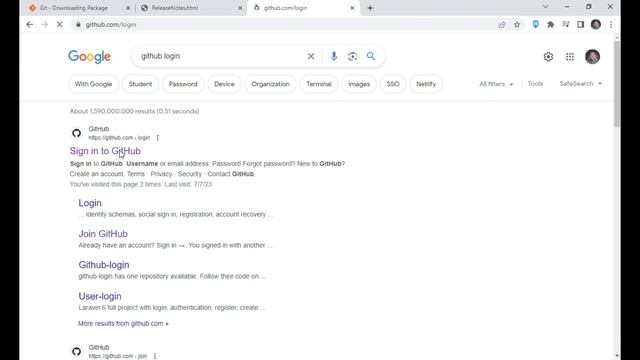Viewport: 640px width, 360px height.
Task: Open the site info lock icon
Action: [78, 24]
